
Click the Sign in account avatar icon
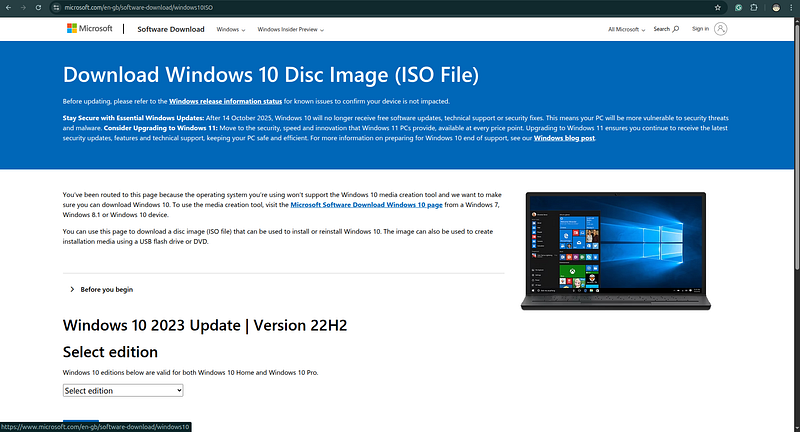720,29
